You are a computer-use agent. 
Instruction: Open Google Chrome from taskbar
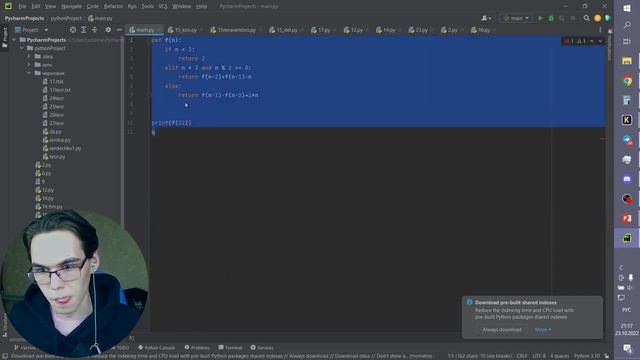pyautogui.click(x=627, y=81)
